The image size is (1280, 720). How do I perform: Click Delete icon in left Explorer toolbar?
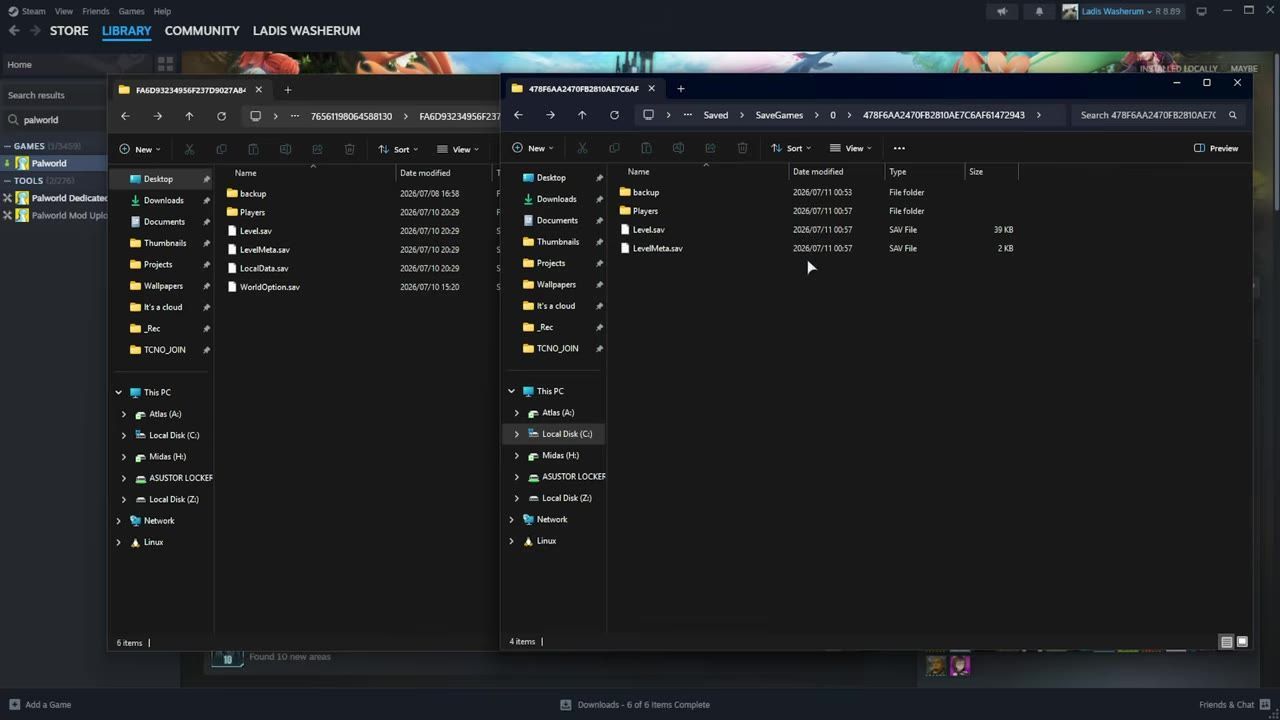(x=349, y=149)
